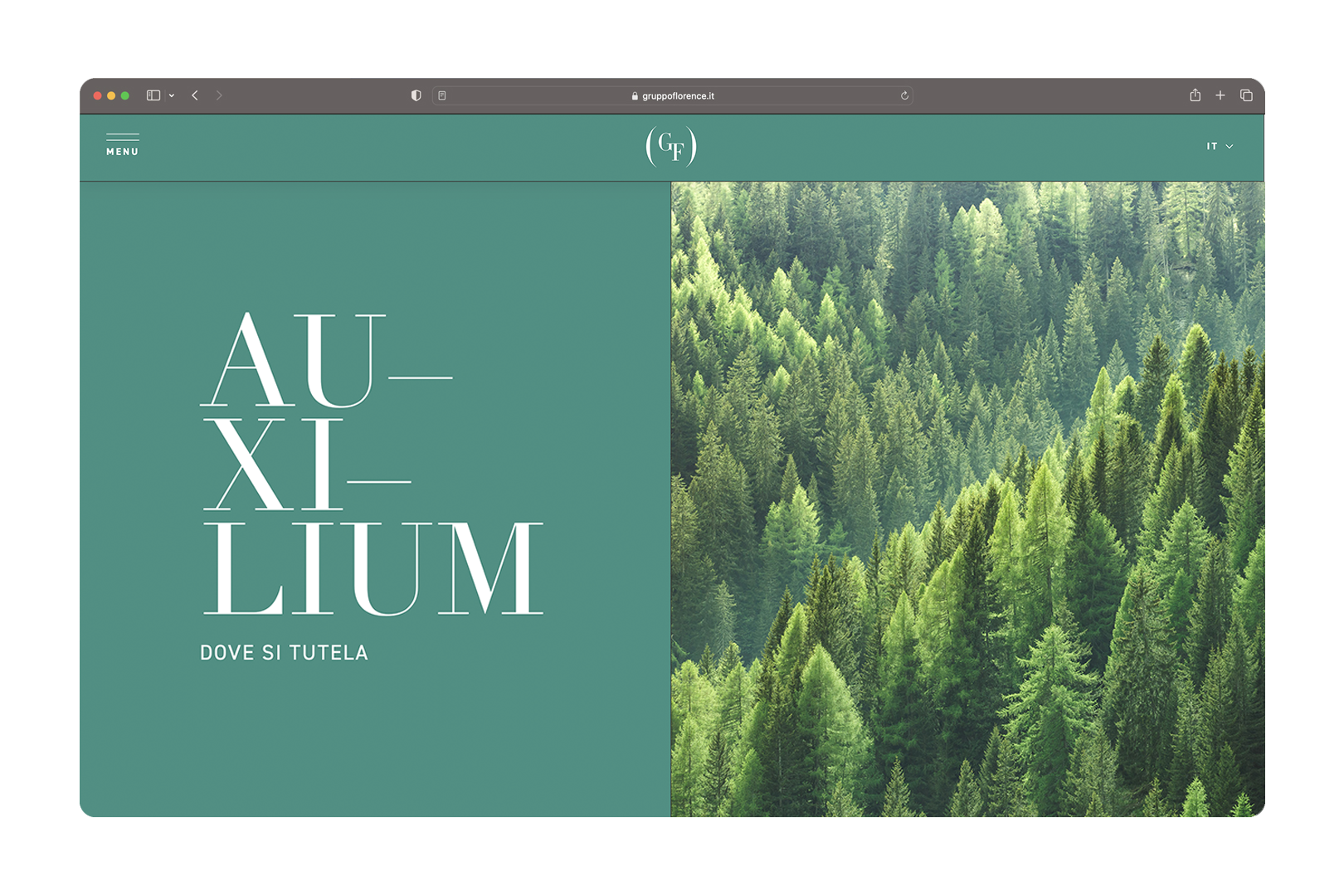Go back to previous page
This screenshot has height=896, width=1344.
(195, 95)
